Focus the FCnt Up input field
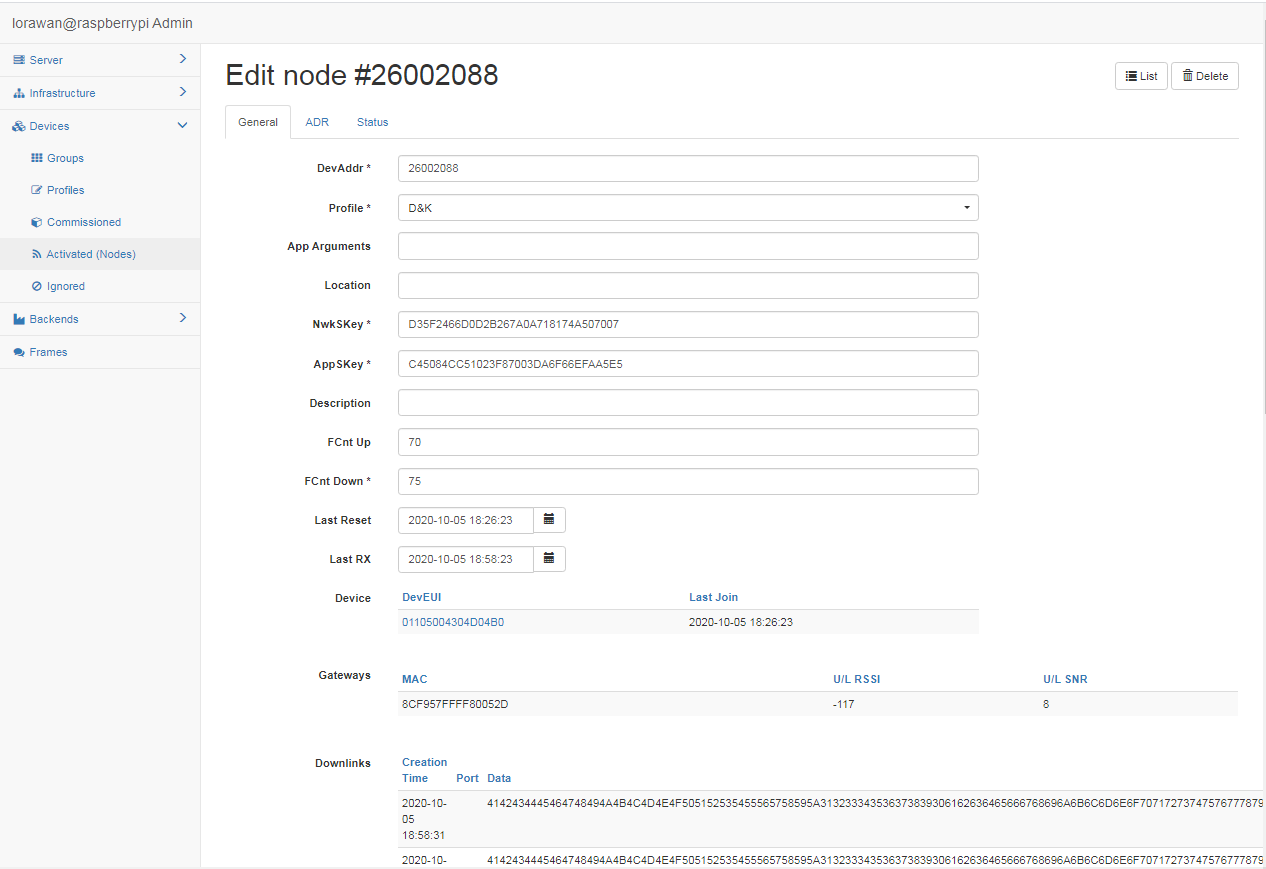The image size is (1266, 869). (688, 442)
